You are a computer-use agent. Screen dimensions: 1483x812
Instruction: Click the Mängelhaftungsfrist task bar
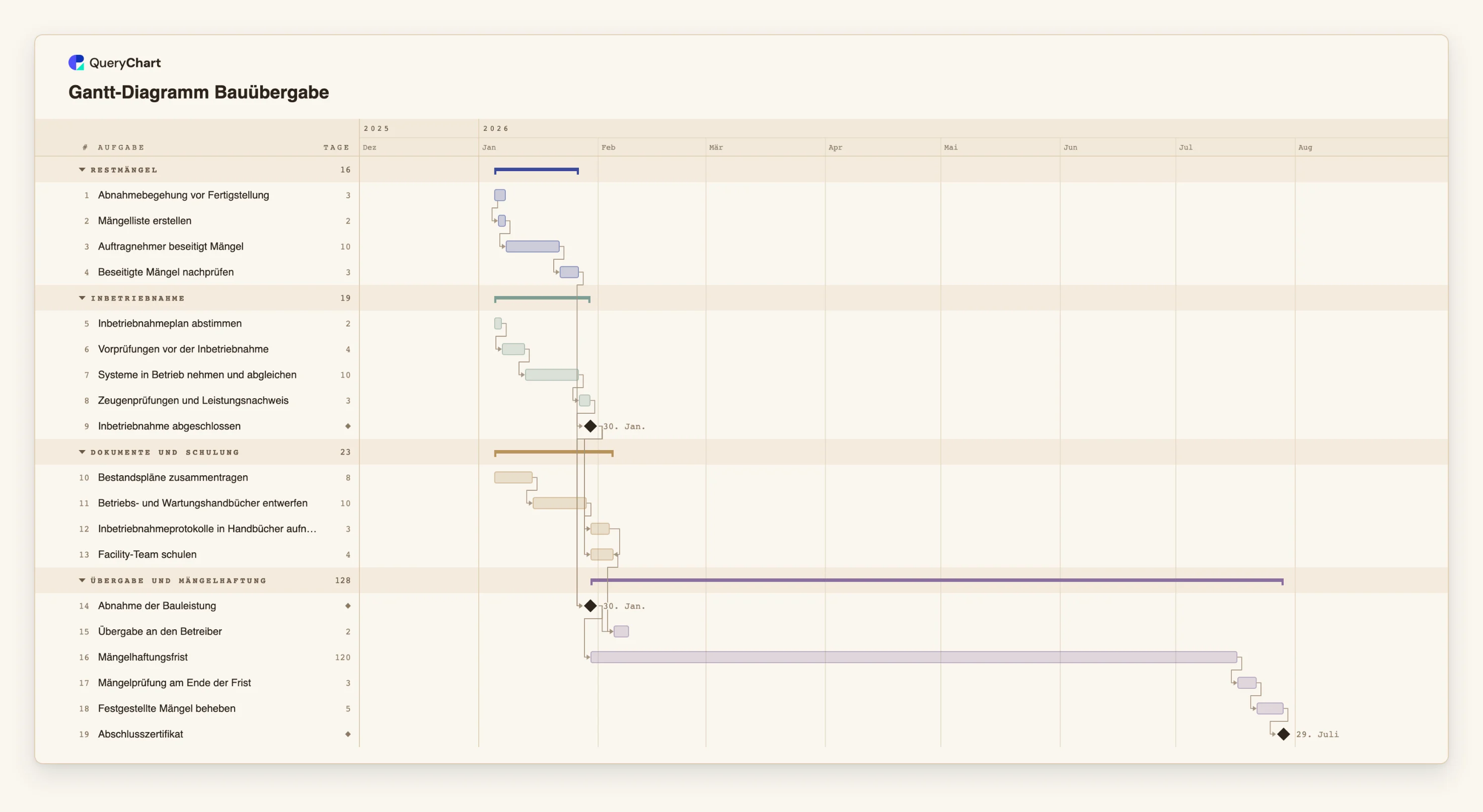tap(914, 657)
